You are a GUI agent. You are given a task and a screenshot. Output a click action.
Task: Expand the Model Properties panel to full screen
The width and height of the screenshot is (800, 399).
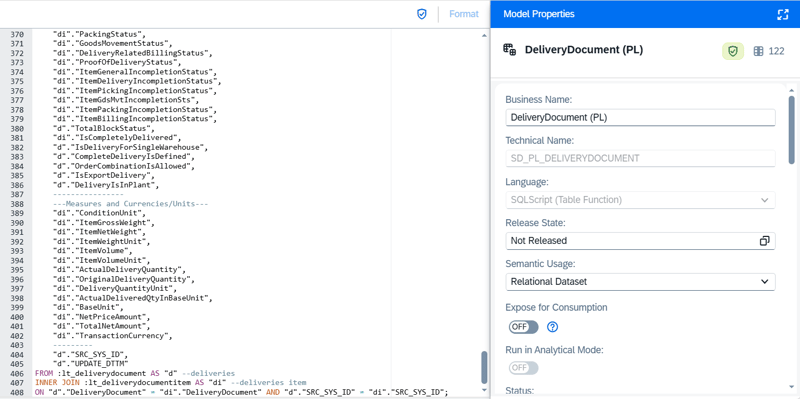(x=783, y=14)
